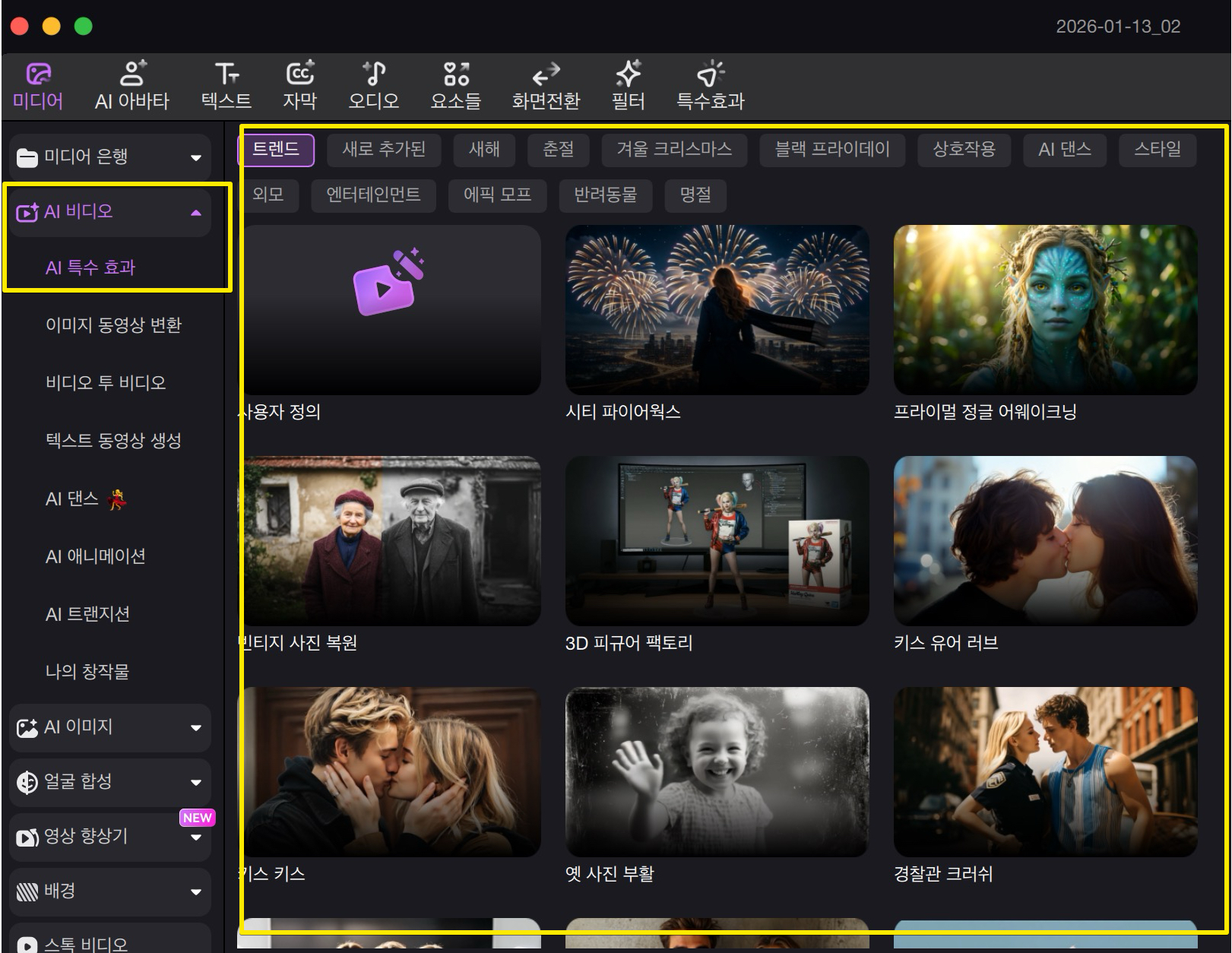The image size is (1232, 953).
Task: Click the 미디어 은행 folder icon
Action: coord(27,157)
